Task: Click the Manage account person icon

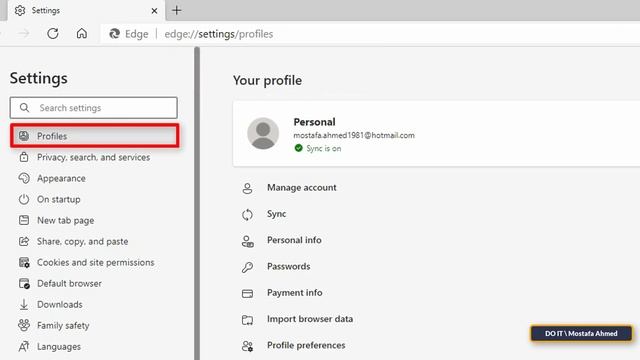Action: coord(247,188)
